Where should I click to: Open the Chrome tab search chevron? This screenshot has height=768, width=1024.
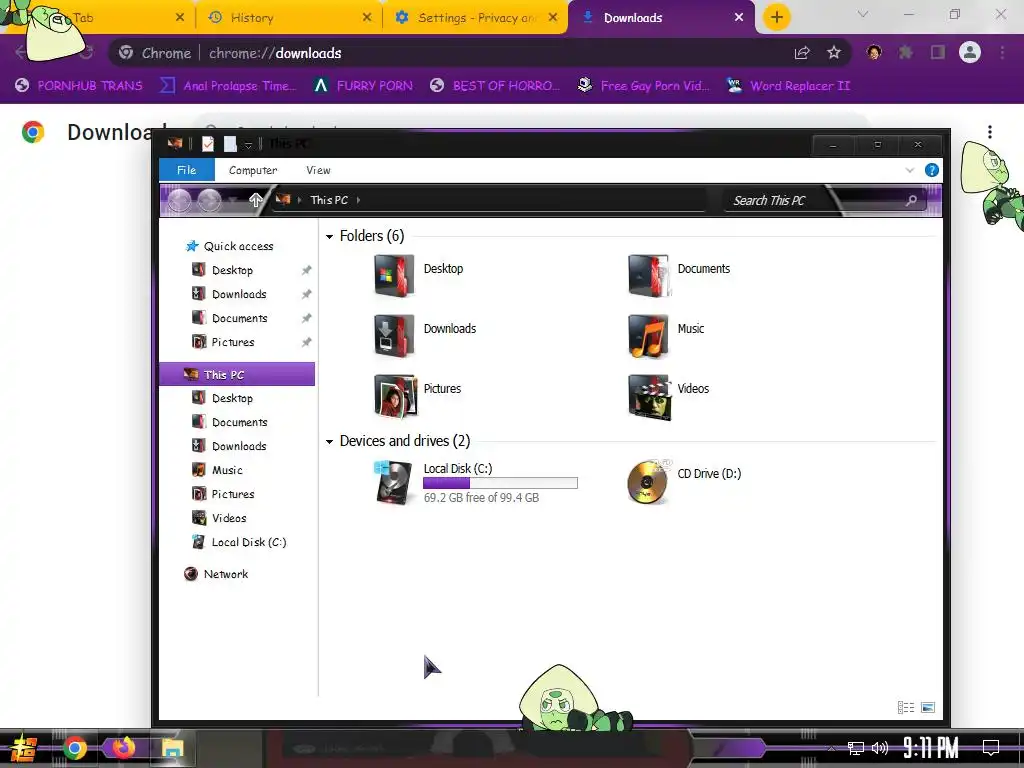point(863,14)
